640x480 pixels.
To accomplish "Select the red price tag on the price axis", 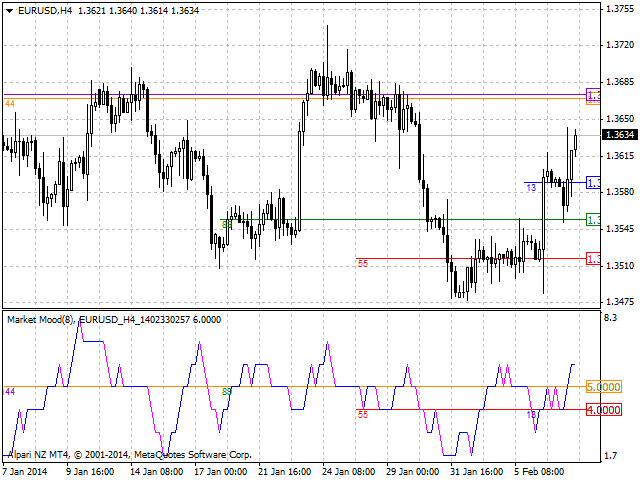I will tap(593, 259).
